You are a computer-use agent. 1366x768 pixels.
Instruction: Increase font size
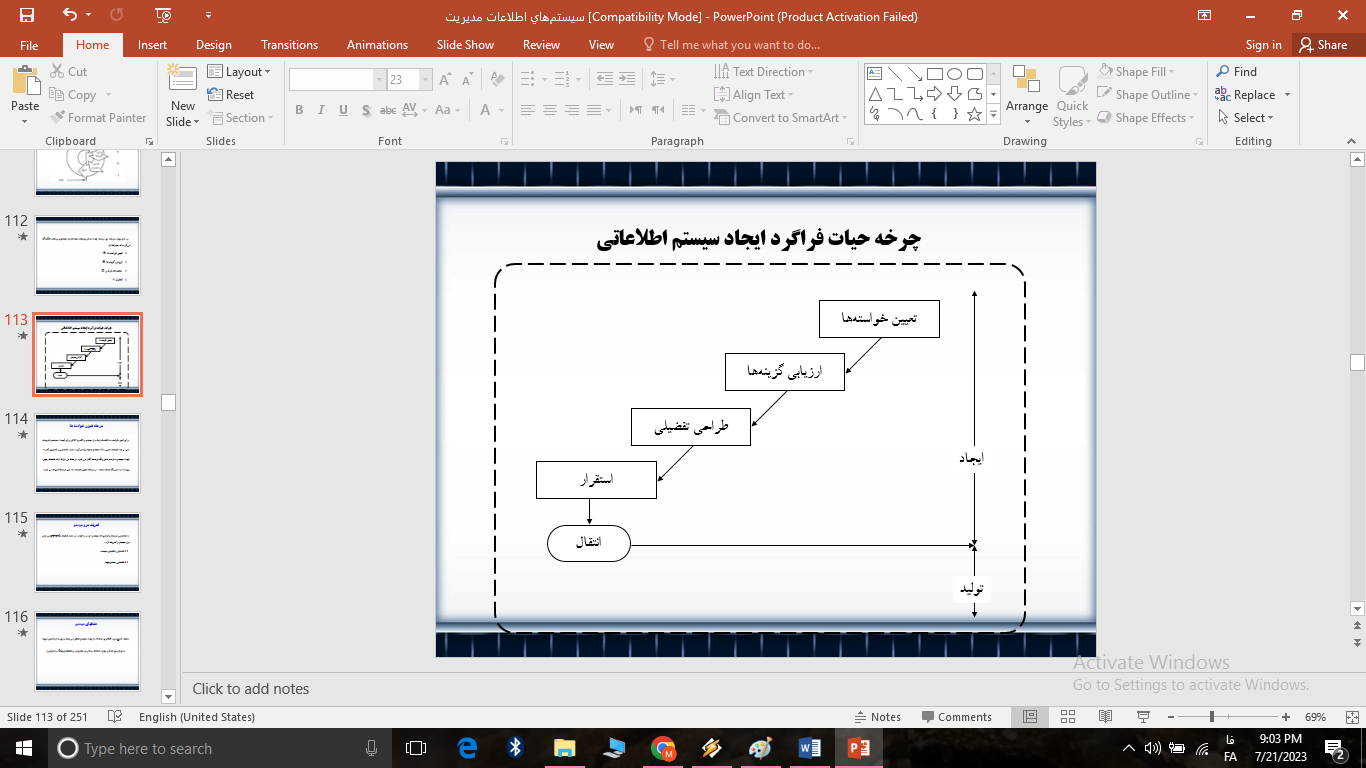[x=446, y=80]
